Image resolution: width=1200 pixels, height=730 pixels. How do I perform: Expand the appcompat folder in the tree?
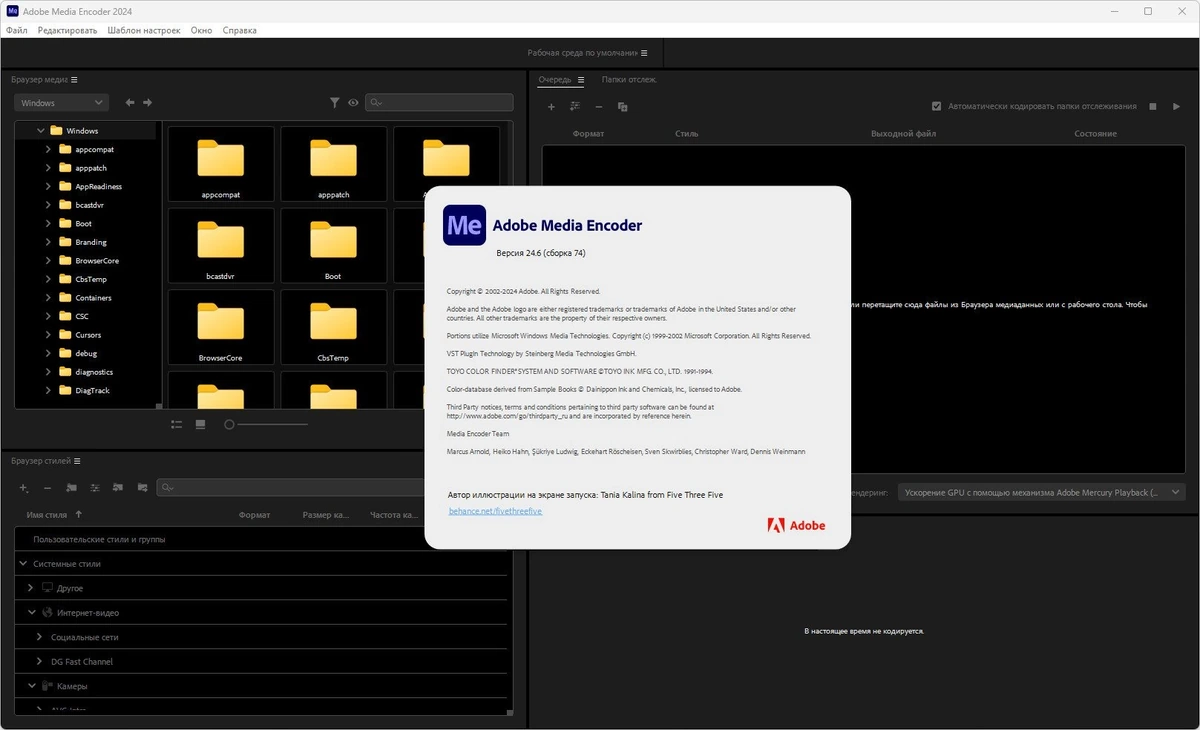(48, 149)
